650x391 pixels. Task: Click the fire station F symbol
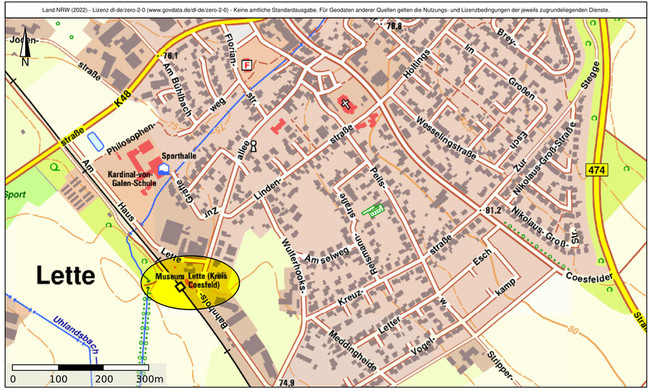(x=247, y=65)
